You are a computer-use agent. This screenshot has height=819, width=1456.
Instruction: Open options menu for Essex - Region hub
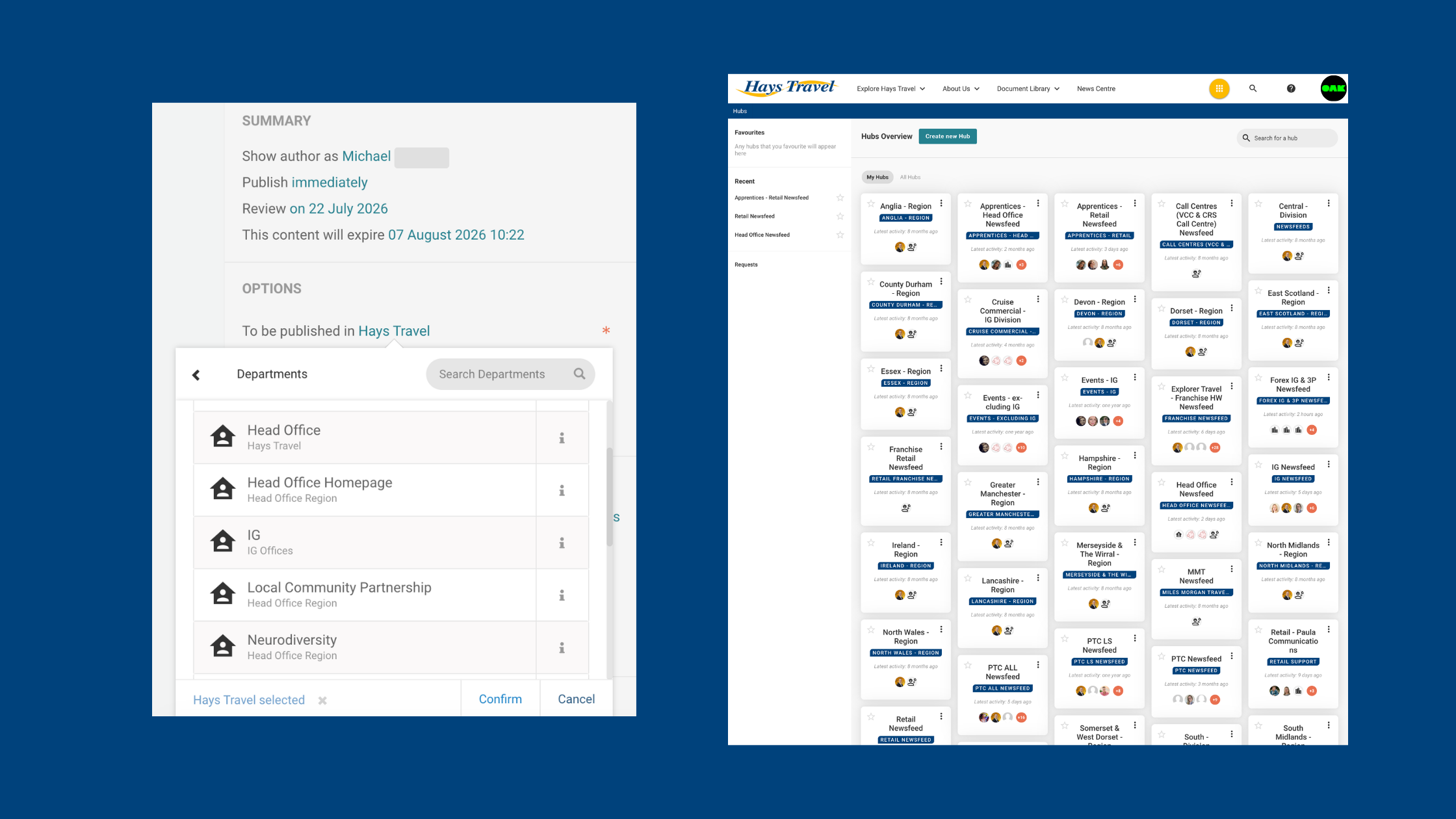[x=941, y=369]
